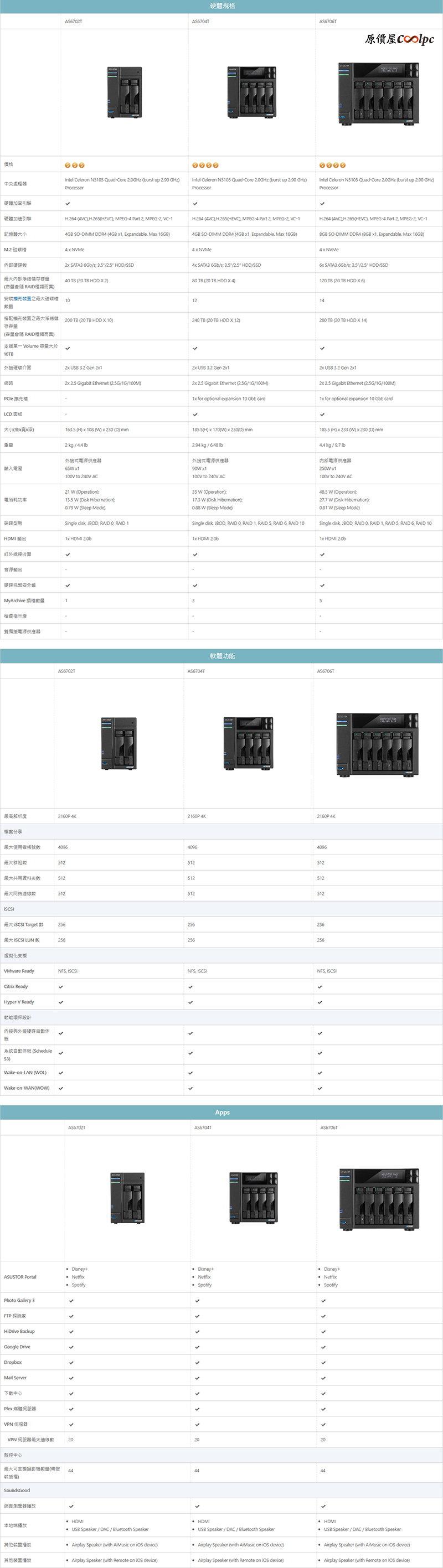Click the SoundsGood group heading row
The image size is (443, 1568).
[222, 1491]
